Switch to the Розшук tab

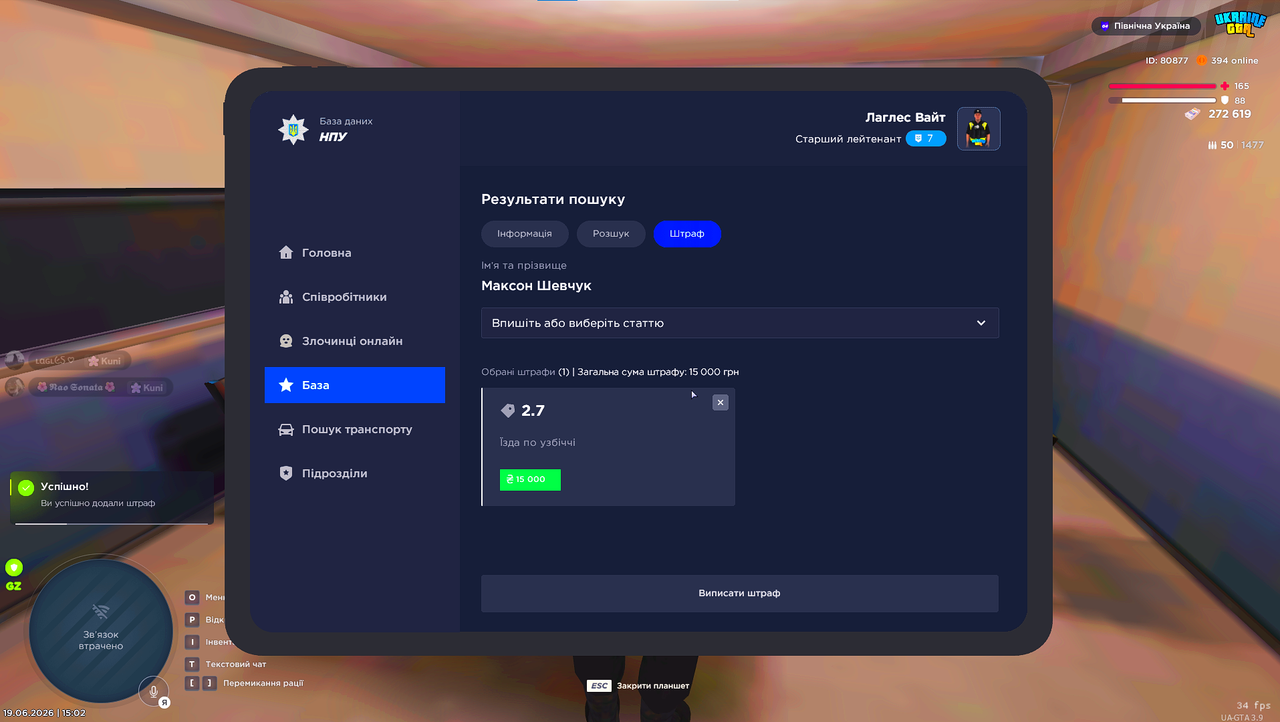(x=611, y=234)
